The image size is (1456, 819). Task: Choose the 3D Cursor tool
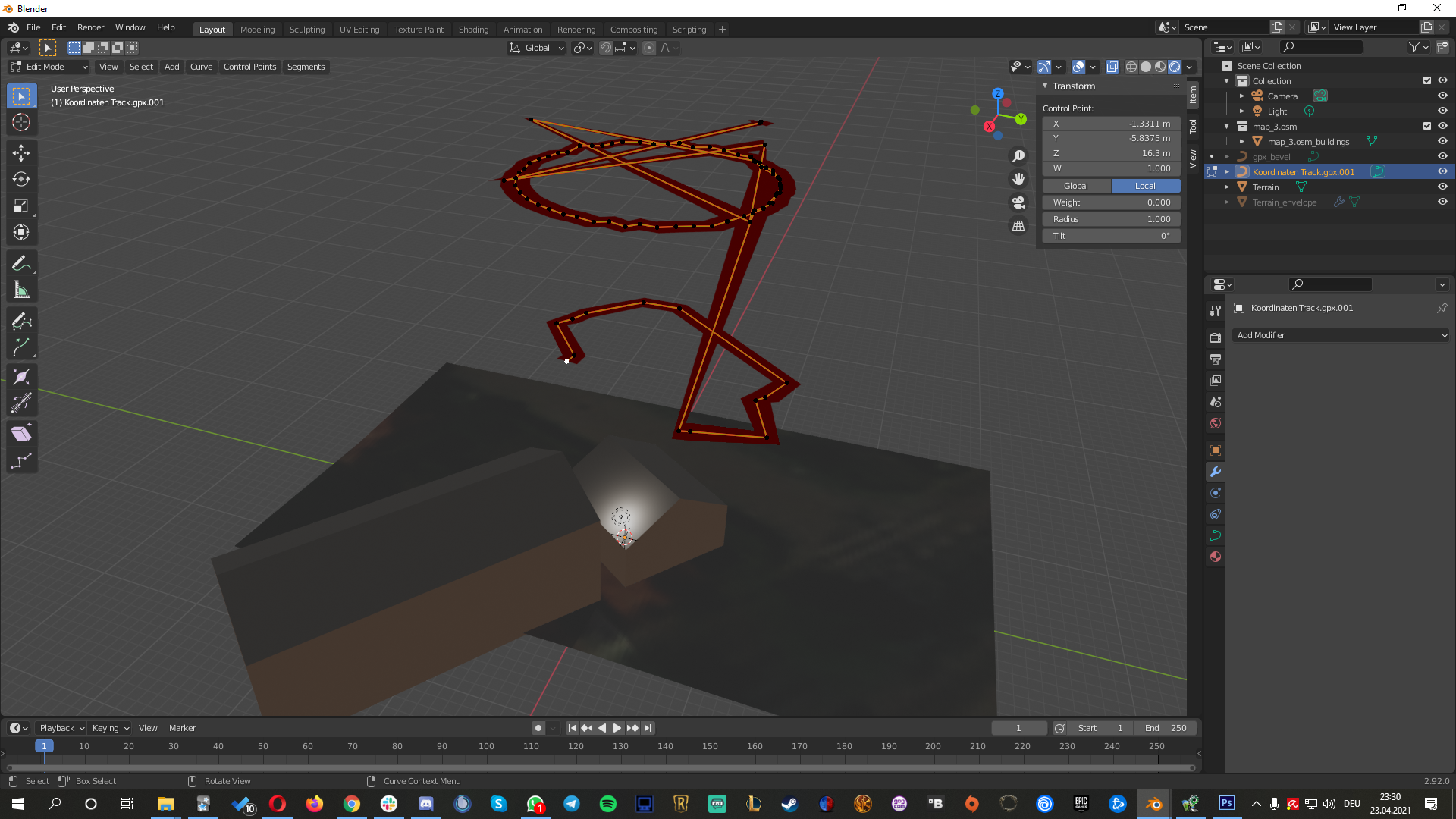[21, 122]
